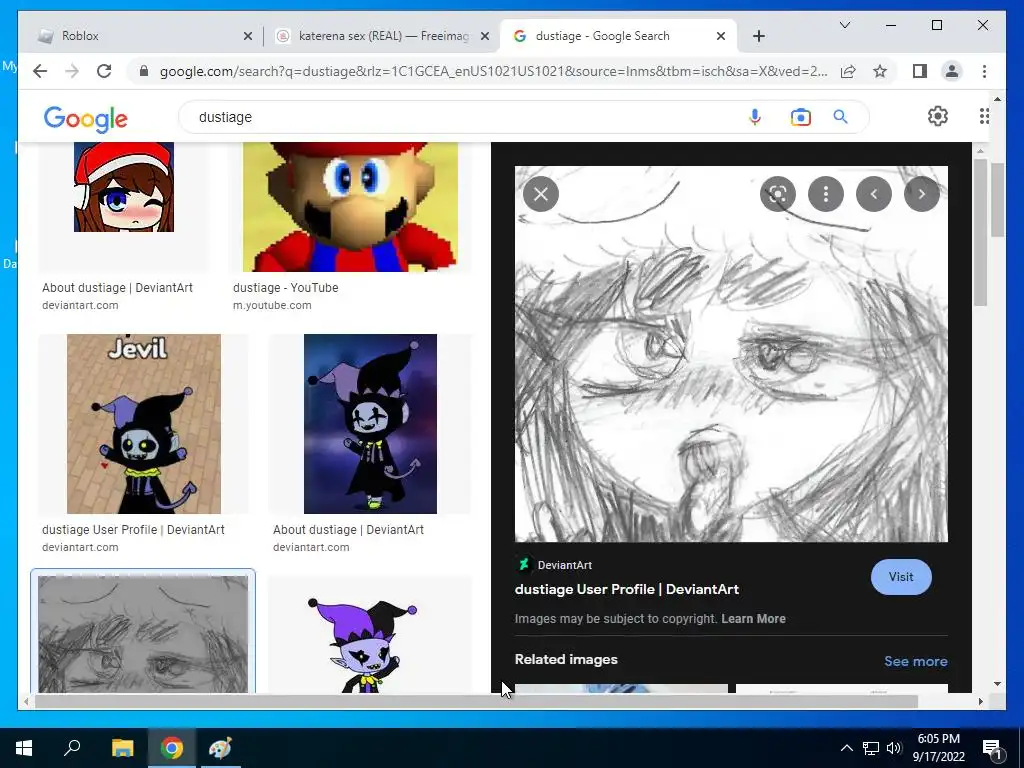
Task: Reload the current page
Action: coord(104,71)
